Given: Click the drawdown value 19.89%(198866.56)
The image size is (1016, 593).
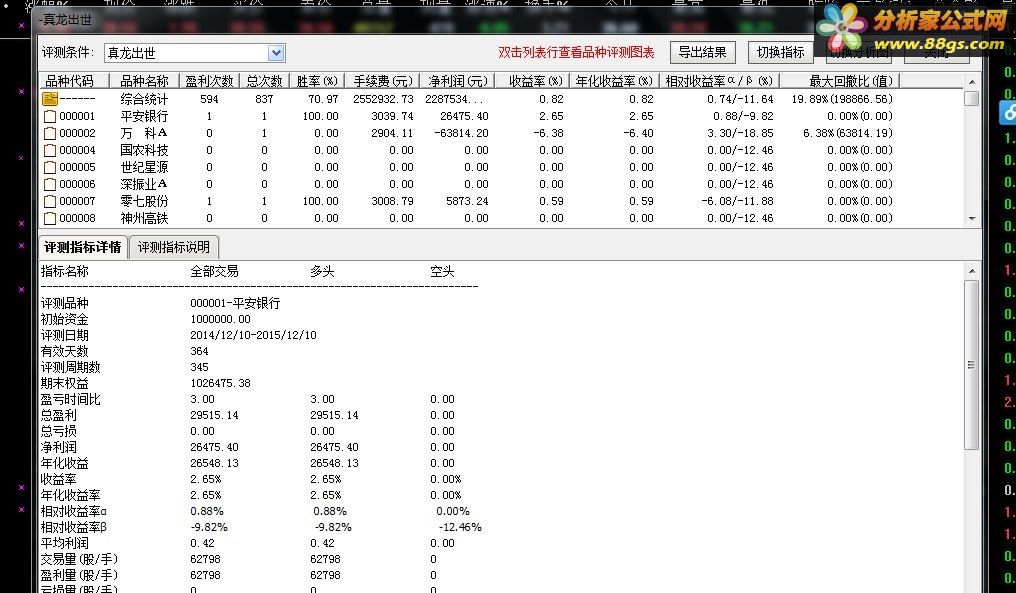Looking at the screenshot, I should tap(842, 99).
